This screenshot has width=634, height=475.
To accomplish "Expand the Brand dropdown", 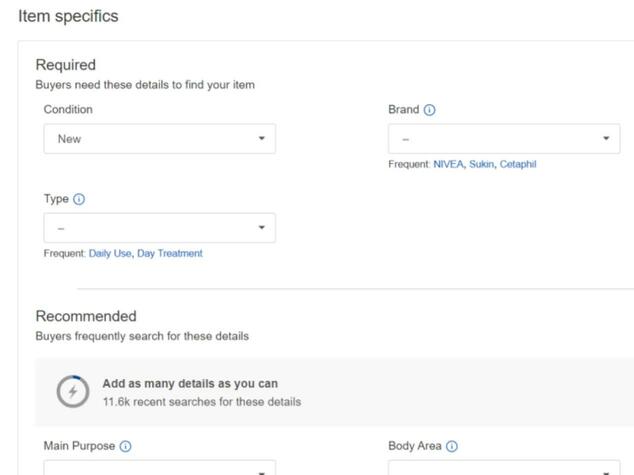I will [x=504, y=139].
